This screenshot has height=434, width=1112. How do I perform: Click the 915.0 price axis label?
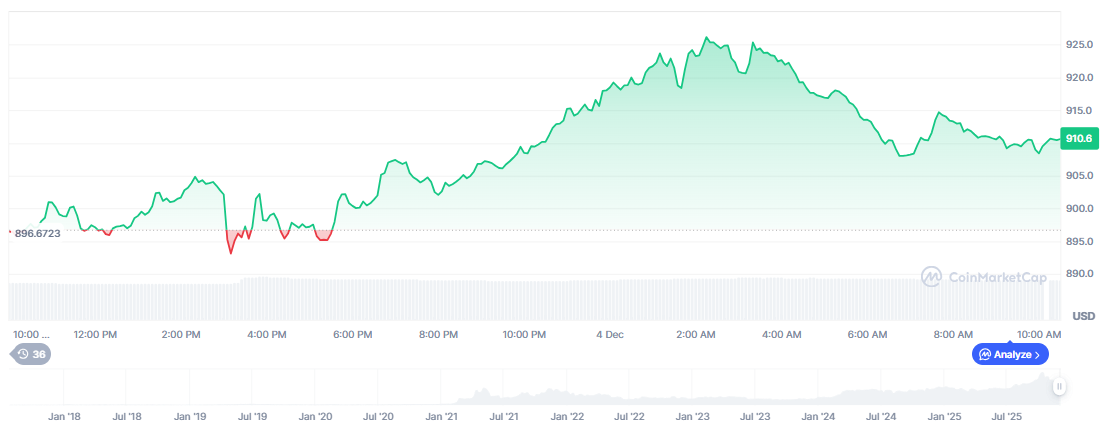1078,111
